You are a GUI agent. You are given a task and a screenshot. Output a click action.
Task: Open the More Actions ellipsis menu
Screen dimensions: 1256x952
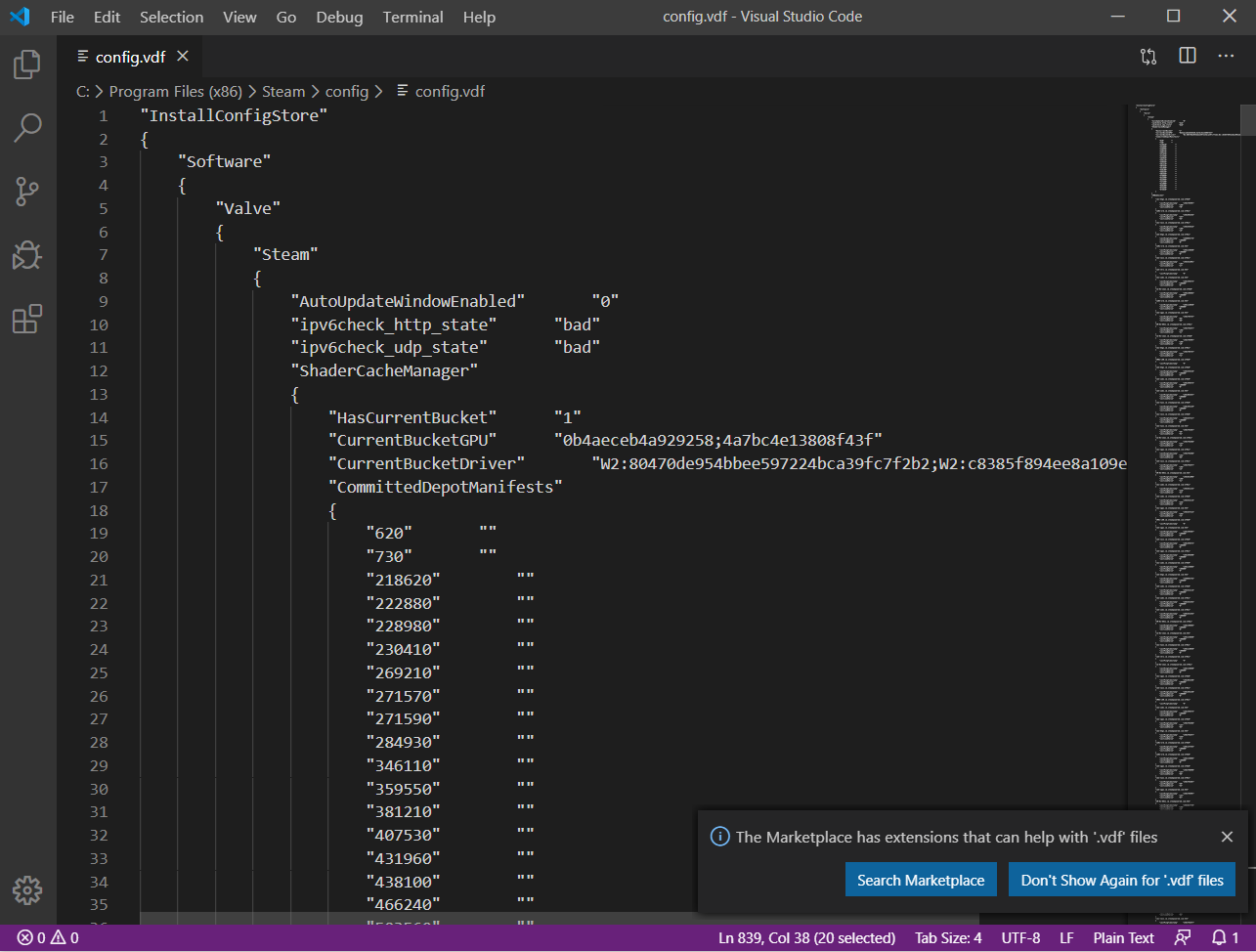(x=1226, y=56)
